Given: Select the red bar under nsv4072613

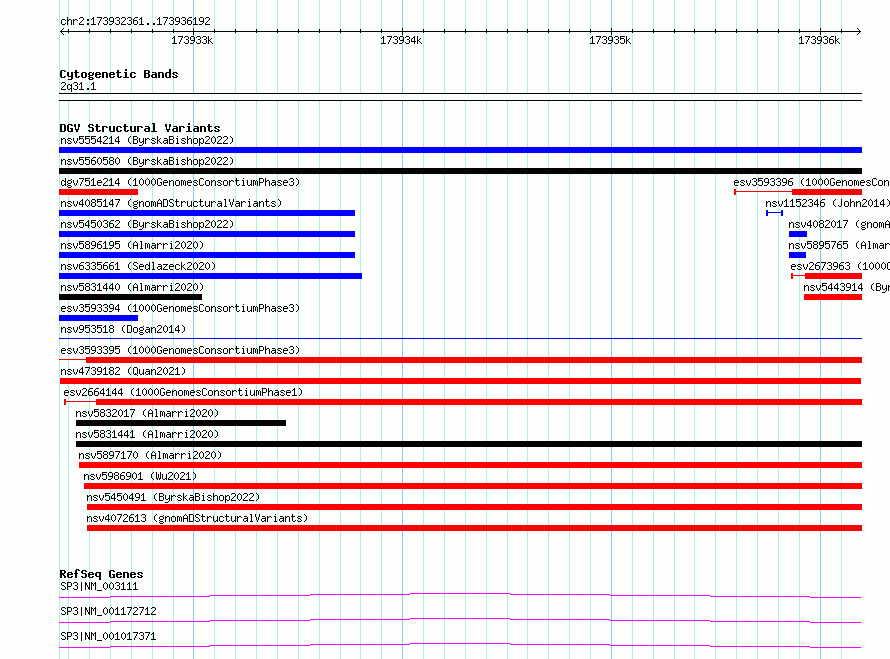Looking at the screenshot, I should [x=475, y=528].
